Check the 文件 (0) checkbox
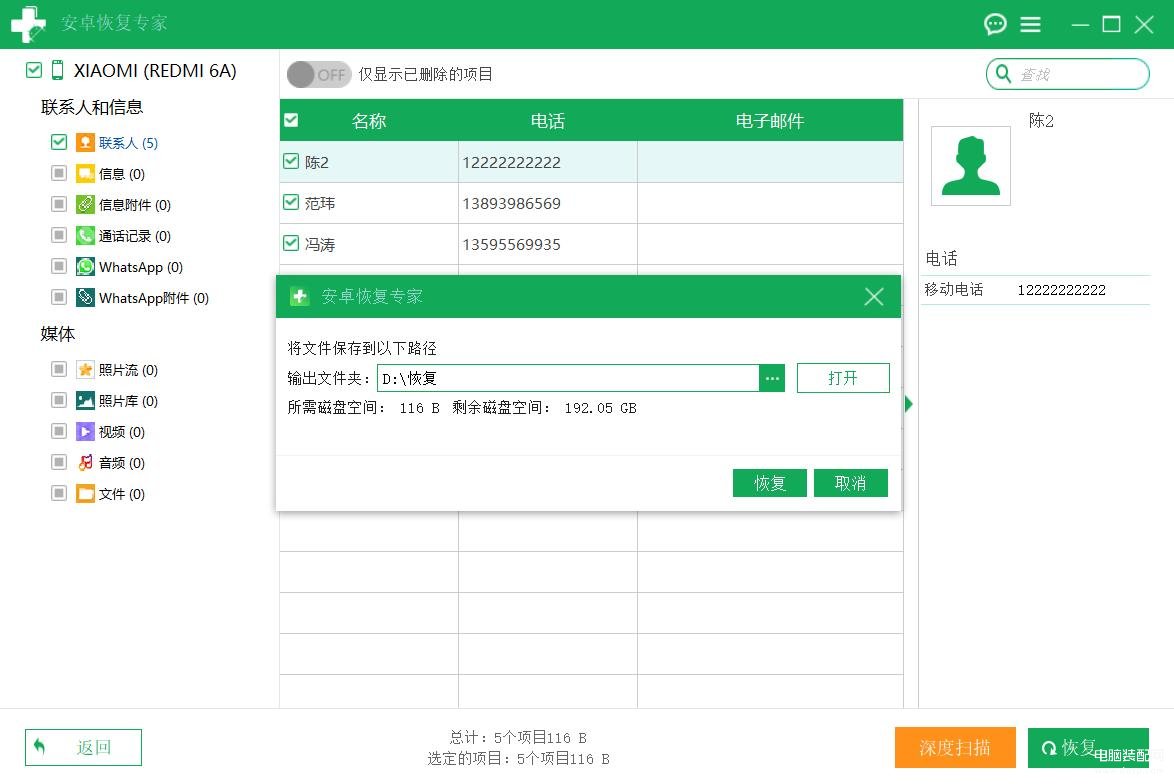This screenshot has width=1174, height=784. click(x=59, y=493)
